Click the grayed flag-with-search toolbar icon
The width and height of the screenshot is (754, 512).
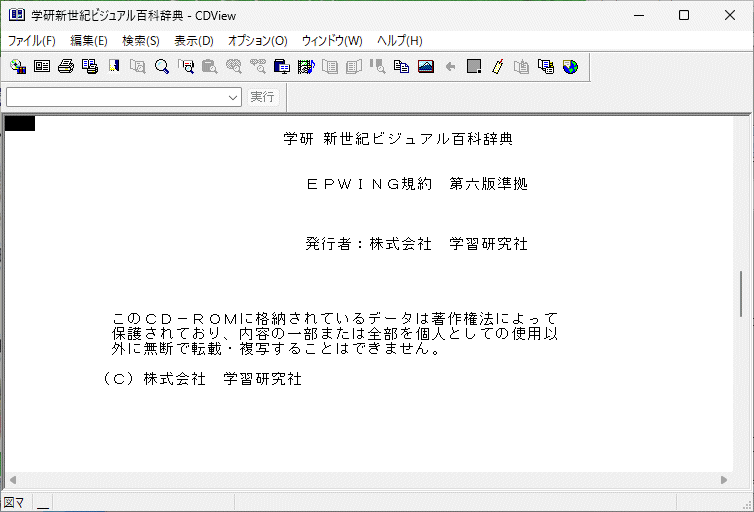tap(378, 66)
